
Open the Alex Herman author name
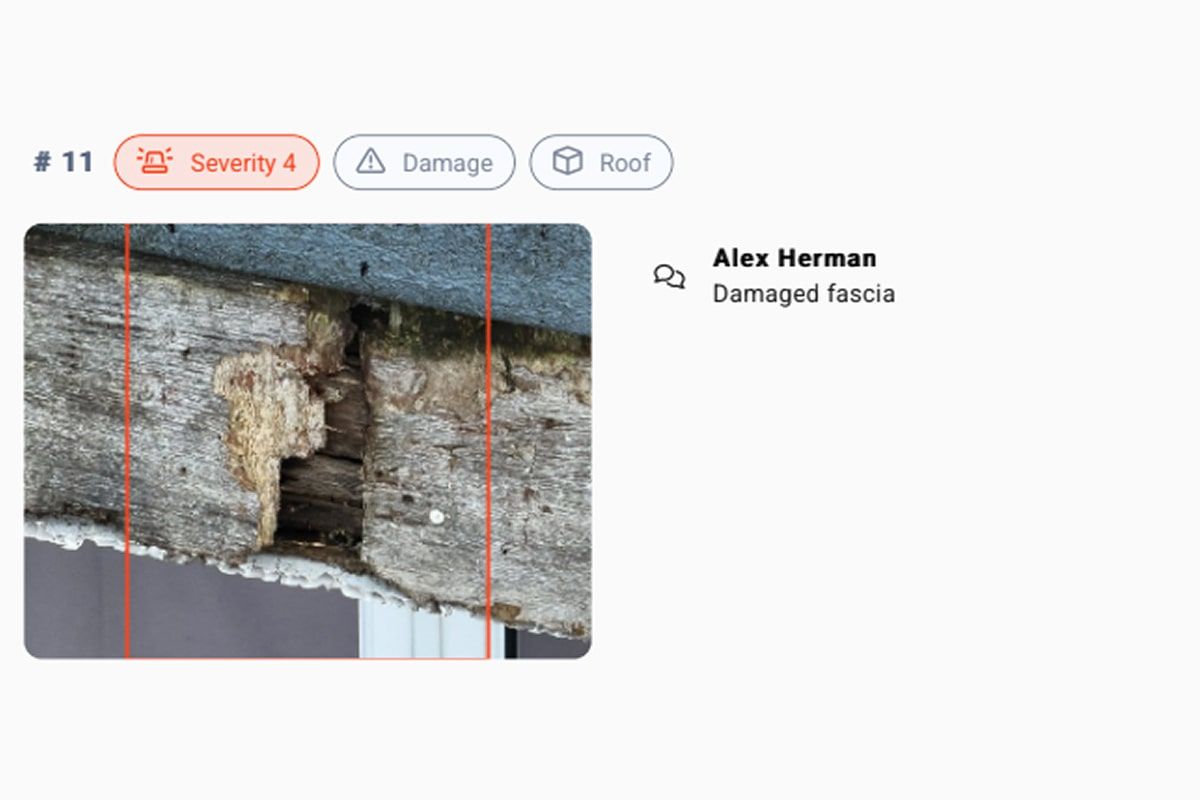[x=794, y=258]
